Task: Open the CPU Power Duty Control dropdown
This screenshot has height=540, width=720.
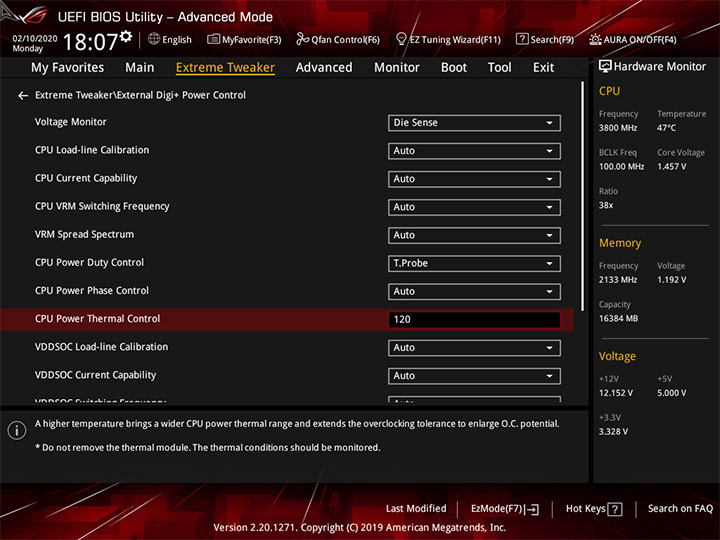Action: 474,264
